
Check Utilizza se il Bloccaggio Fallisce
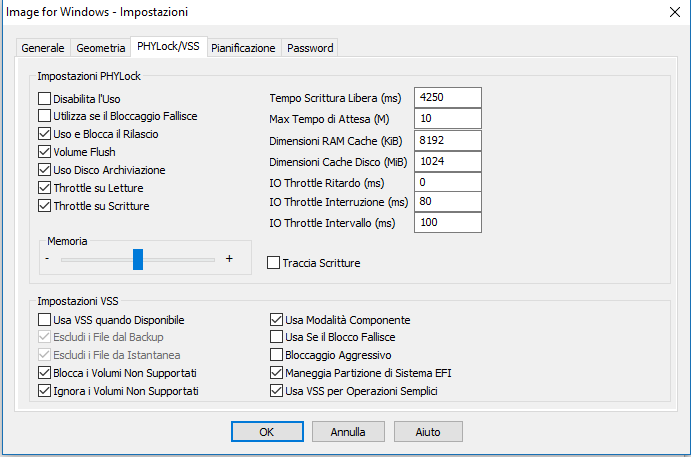click(45, 116)
